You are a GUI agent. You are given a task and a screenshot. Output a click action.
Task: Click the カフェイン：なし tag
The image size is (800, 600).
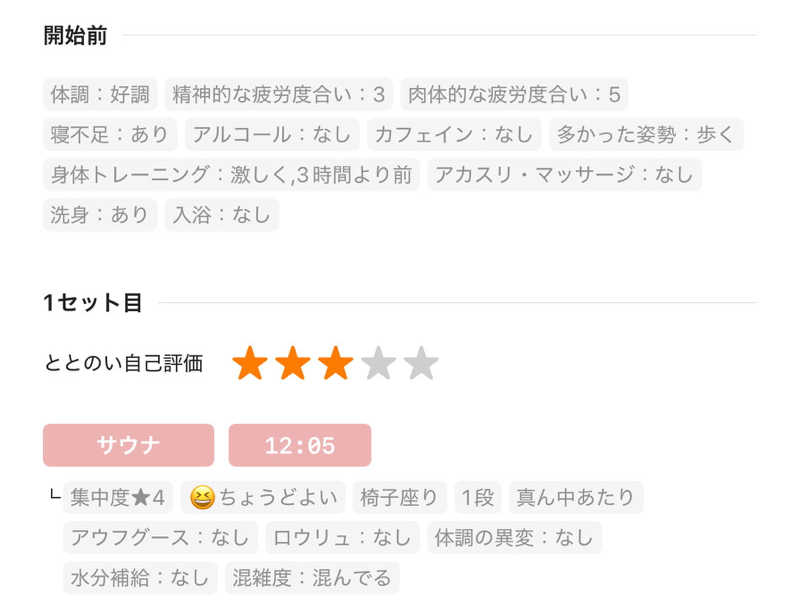pos(453,134)
